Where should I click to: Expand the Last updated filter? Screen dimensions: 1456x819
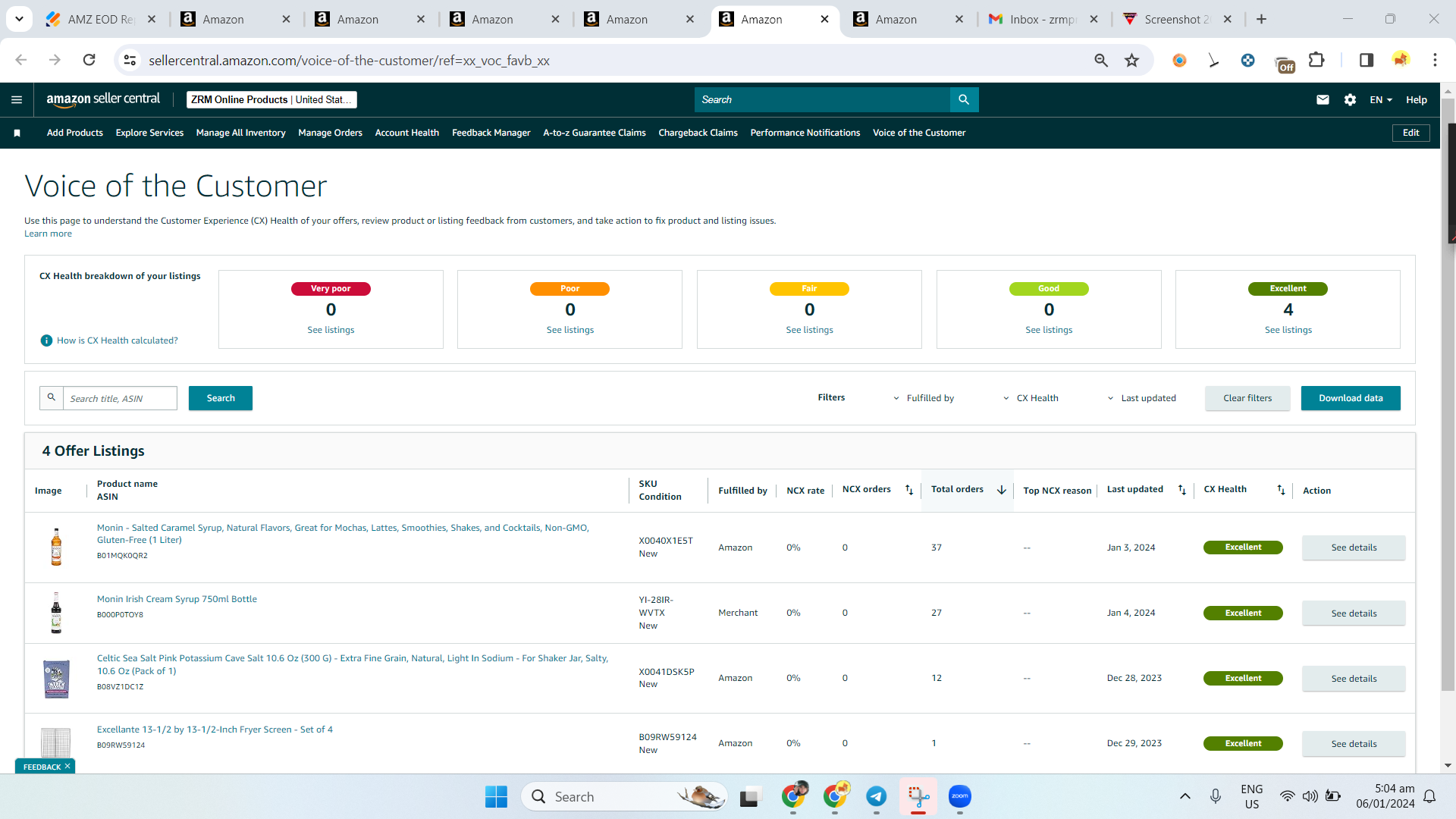pos(1142,398)
